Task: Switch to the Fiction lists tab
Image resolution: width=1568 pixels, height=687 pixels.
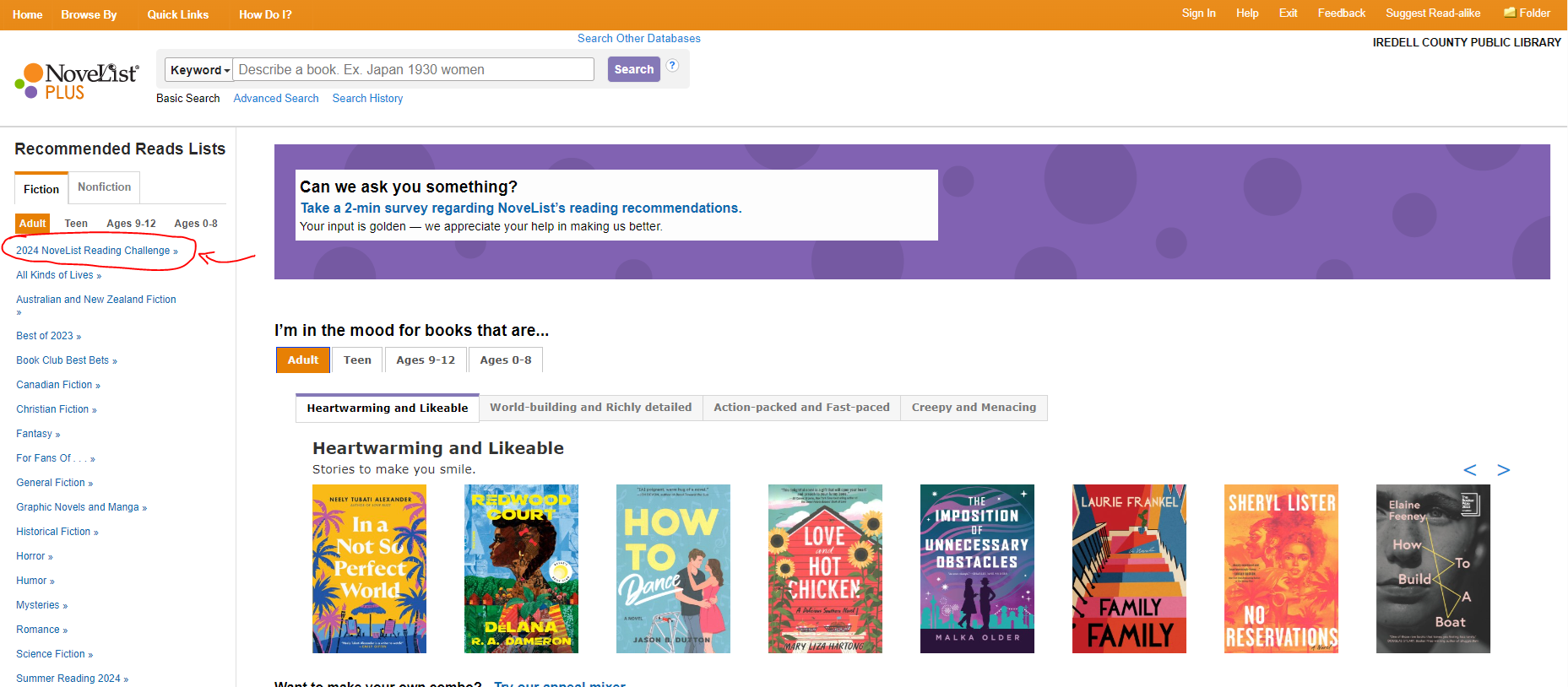Action: [41, 189]
